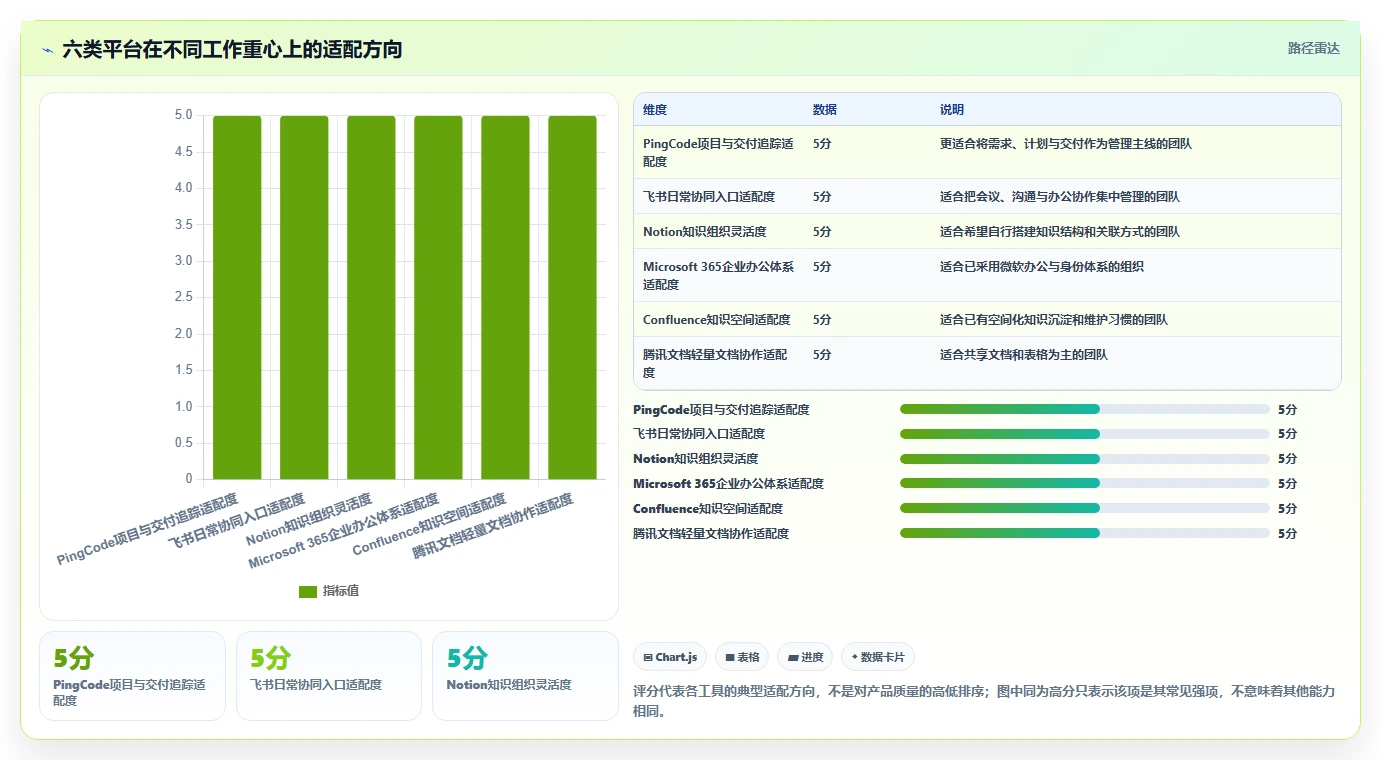The height and width of the screenshot is (760, 1381).
Task: Click the lightning icon beside the title
Action: pyautogui.click(x=47, y=49)
